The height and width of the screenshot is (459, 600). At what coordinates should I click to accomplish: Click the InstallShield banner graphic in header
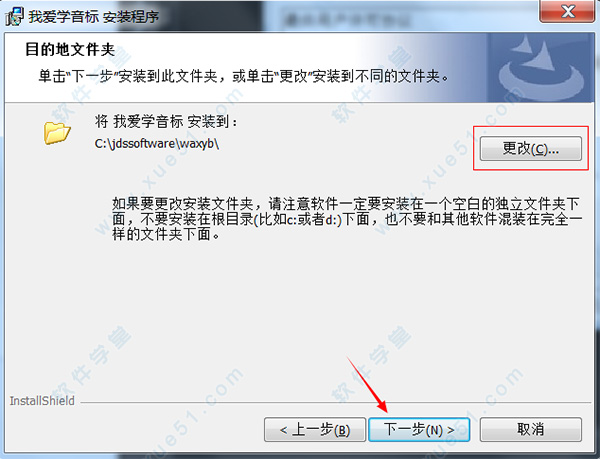point(541,67)
